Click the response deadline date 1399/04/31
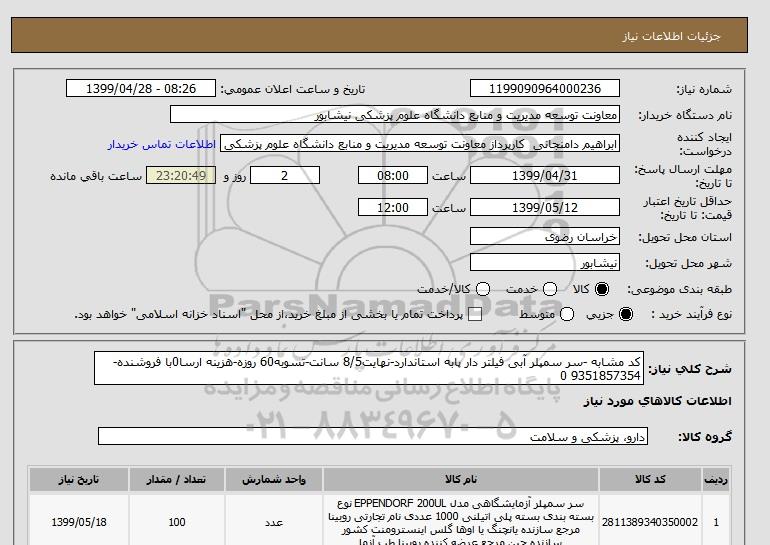The width and height of the screenshot is (770, 545). (x=545, y=175)
